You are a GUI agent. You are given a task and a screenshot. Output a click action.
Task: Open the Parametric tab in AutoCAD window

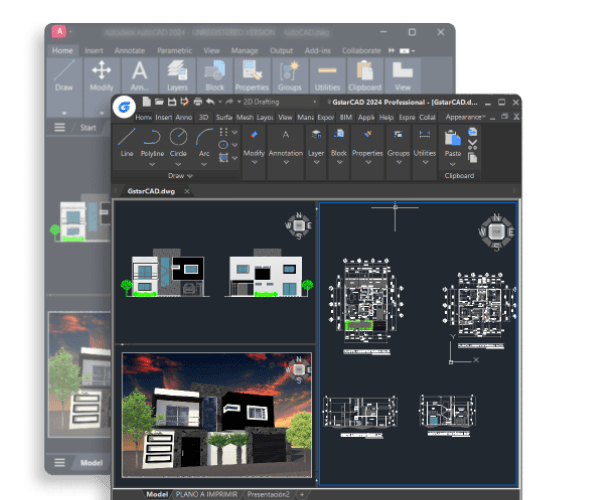[174, 50]
